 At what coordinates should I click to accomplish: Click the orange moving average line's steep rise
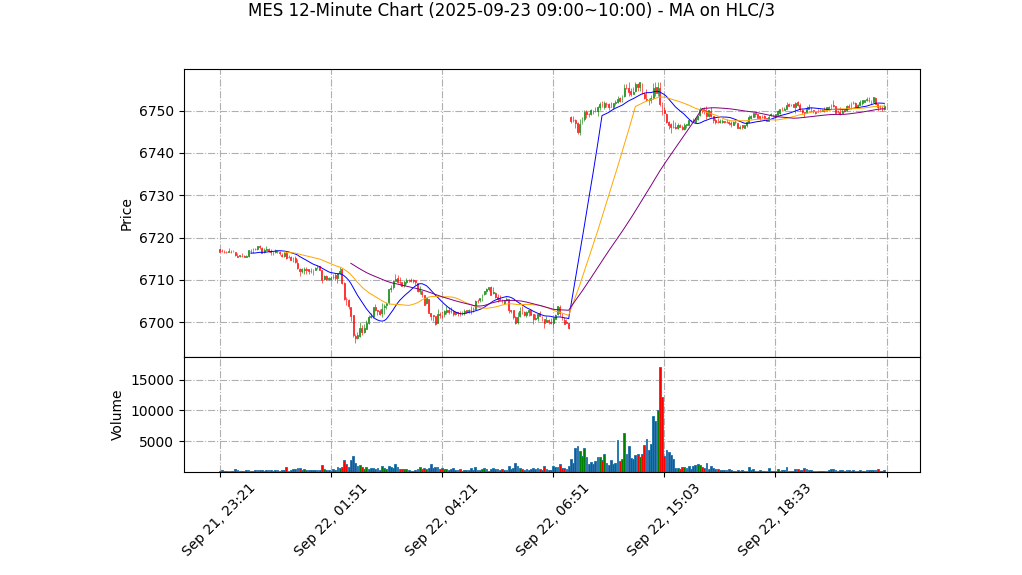tap(603, 209)
